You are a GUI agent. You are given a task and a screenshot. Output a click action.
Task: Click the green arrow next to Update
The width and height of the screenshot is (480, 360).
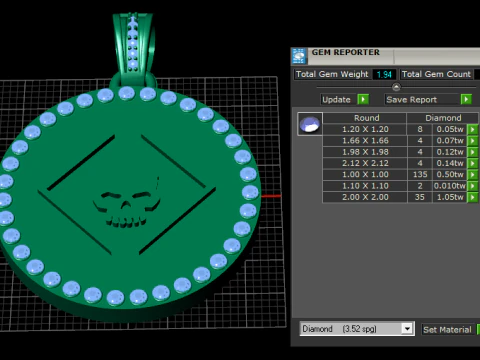[x=363, y=99]
